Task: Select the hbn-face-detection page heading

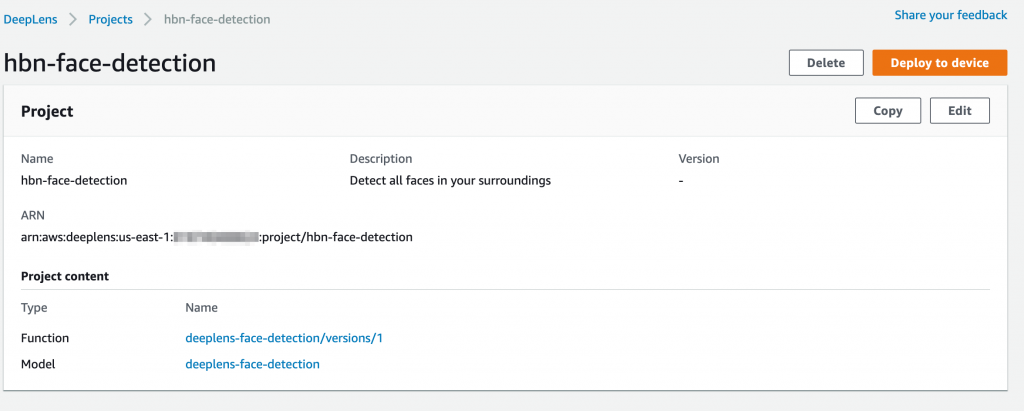Action: point(110,63)
